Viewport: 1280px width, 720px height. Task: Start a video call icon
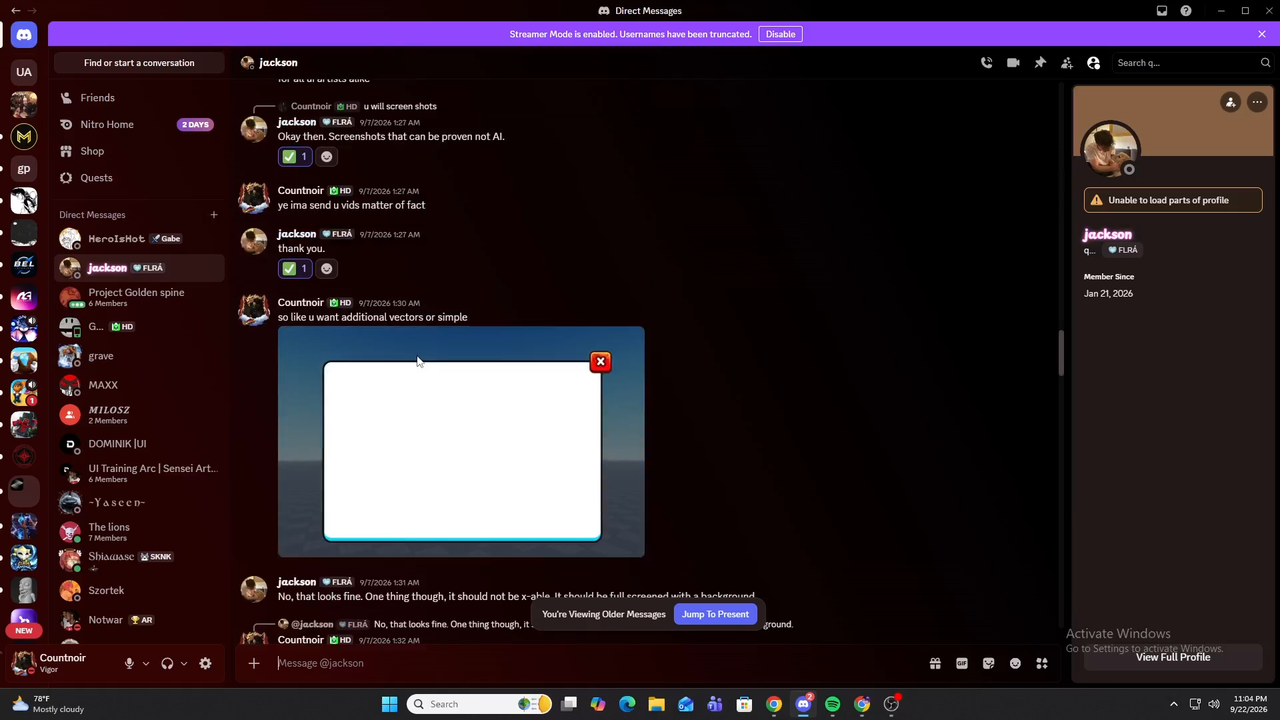1013,63
